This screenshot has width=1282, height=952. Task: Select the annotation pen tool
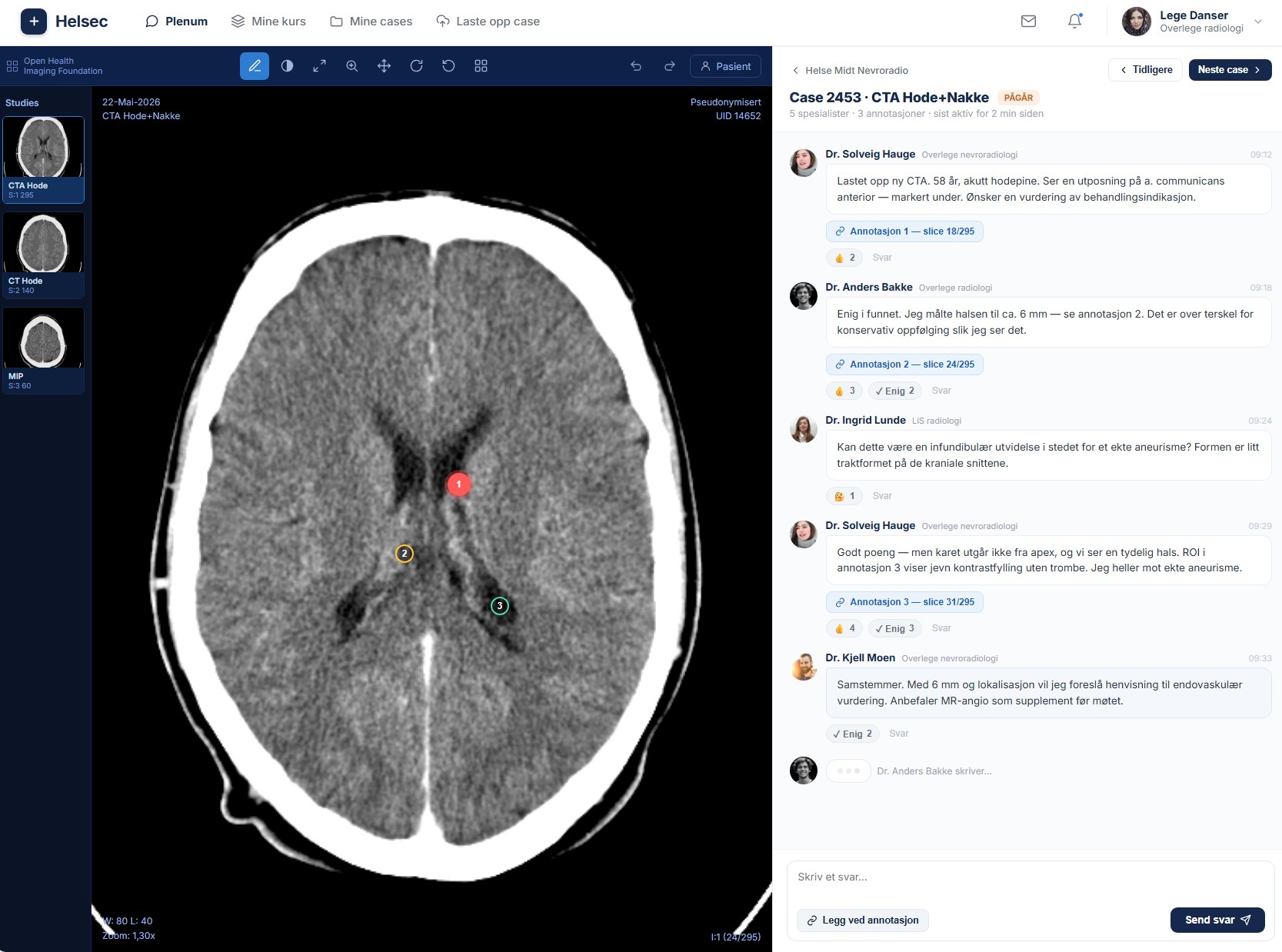(x=255, y=66)
